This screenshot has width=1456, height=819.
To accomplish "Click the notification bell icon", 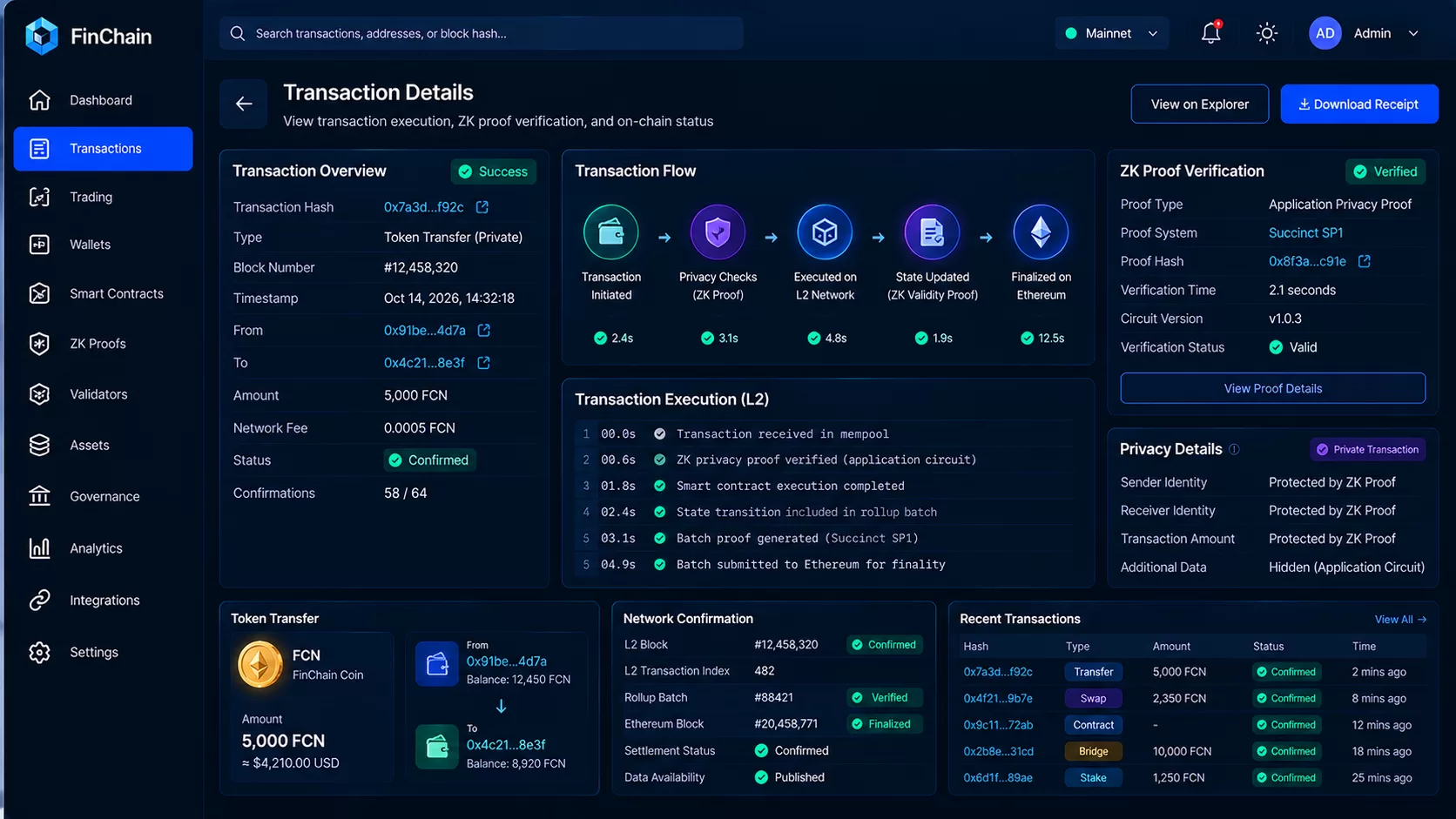I will click(1210, 33).
